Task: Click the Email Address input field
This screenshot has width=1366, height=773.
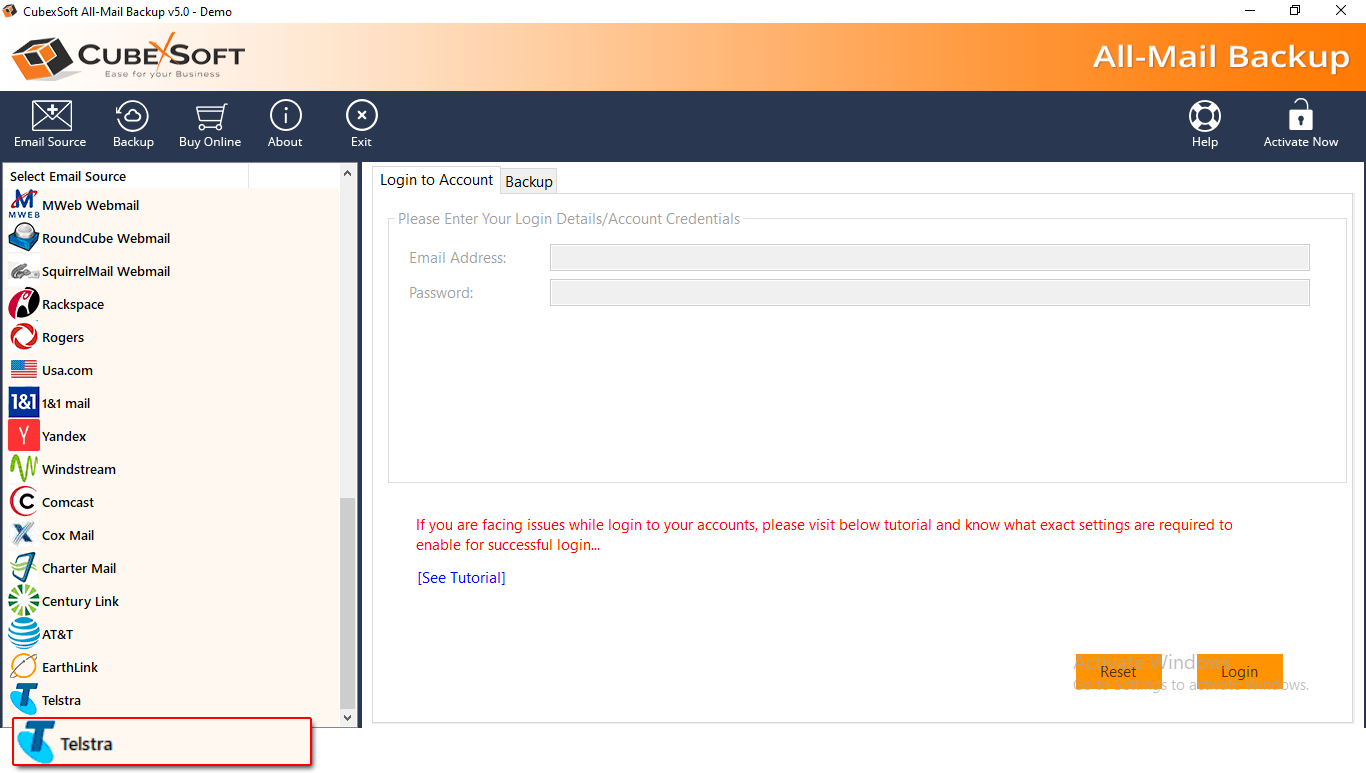Action: (929, 258)
